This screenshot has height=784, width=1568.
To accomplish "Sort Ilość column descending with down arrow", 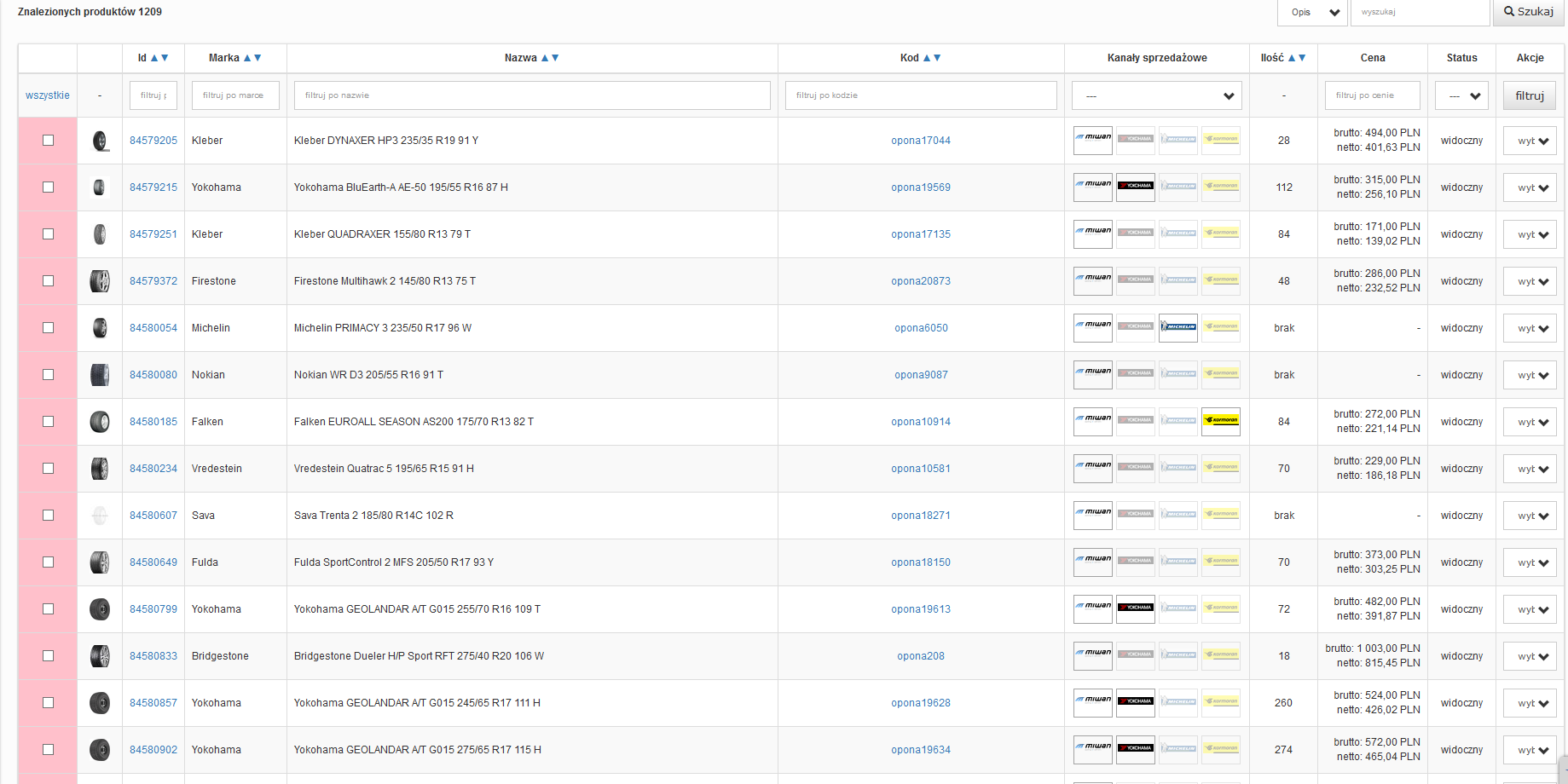I will coord(1302,58).
